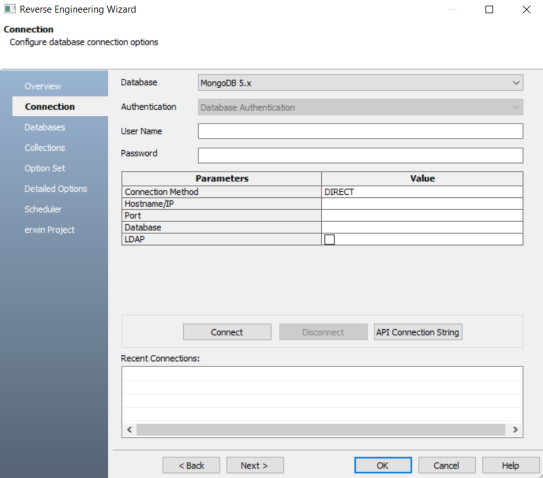This screenshot has height=478, width=543.
Task: Go to the Databases step
Action: [45, 127]
